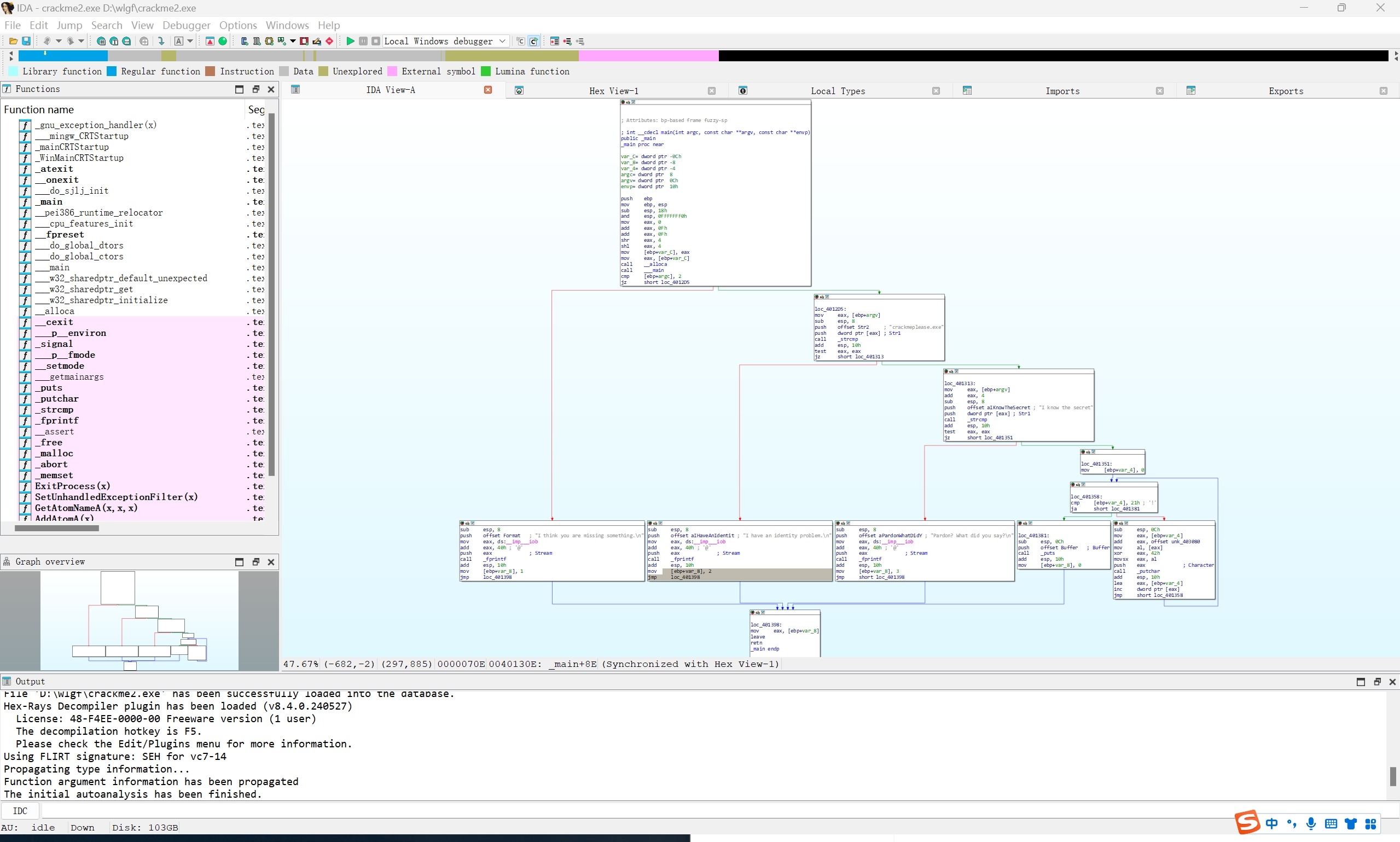Save the database with the floppy icon
Viewport: 1400px width, 842px height.
point(26,41)
